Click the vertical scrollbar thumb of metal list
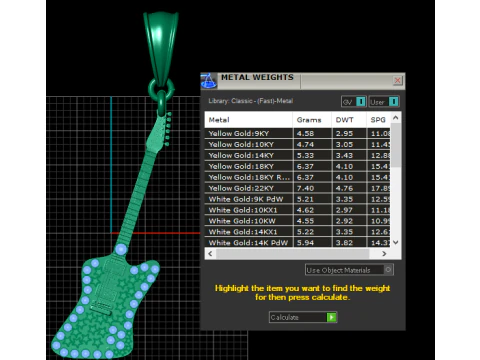This screenshot has width=480, height=360. click(396, 145)
